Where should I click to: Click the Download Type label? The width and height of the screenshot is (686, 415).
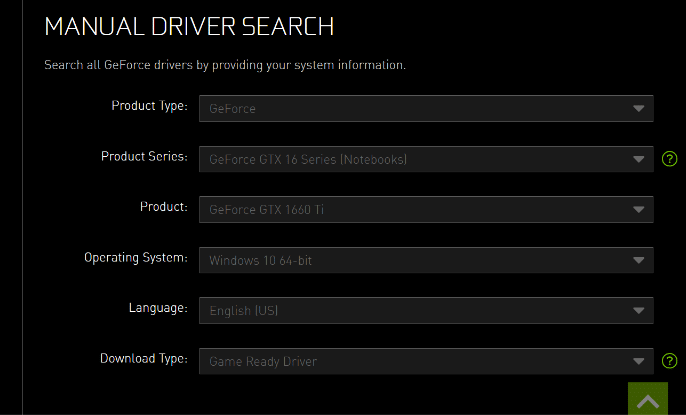[144, 359]
